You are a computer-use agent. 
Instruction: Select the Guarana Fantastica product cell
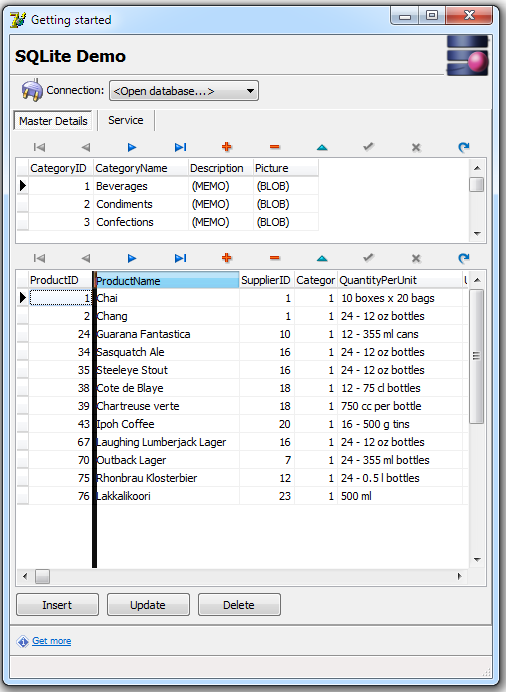coord(167,334)
